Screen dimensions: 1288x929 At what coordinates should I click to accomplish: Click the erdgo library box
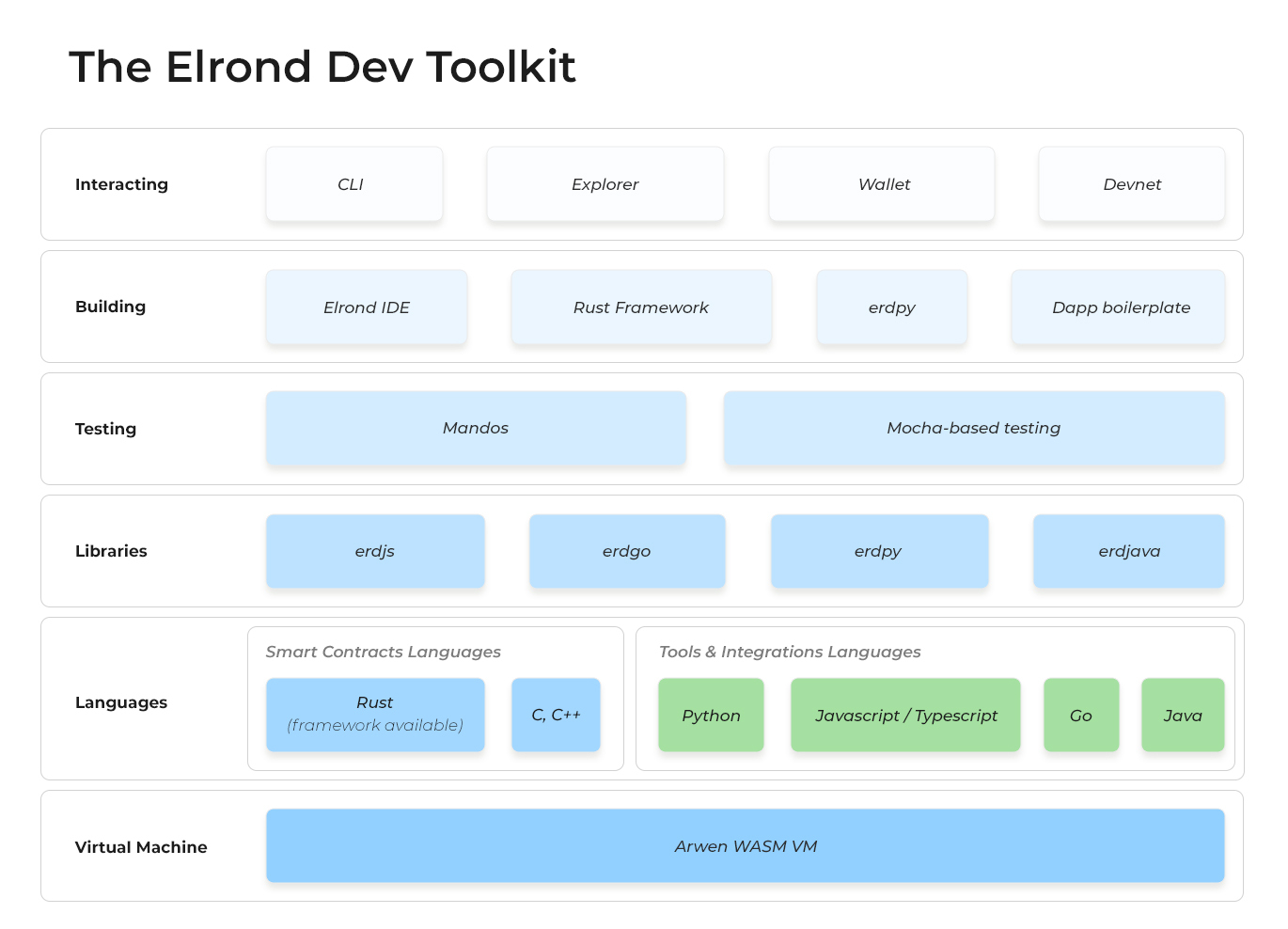click(627, 551)
